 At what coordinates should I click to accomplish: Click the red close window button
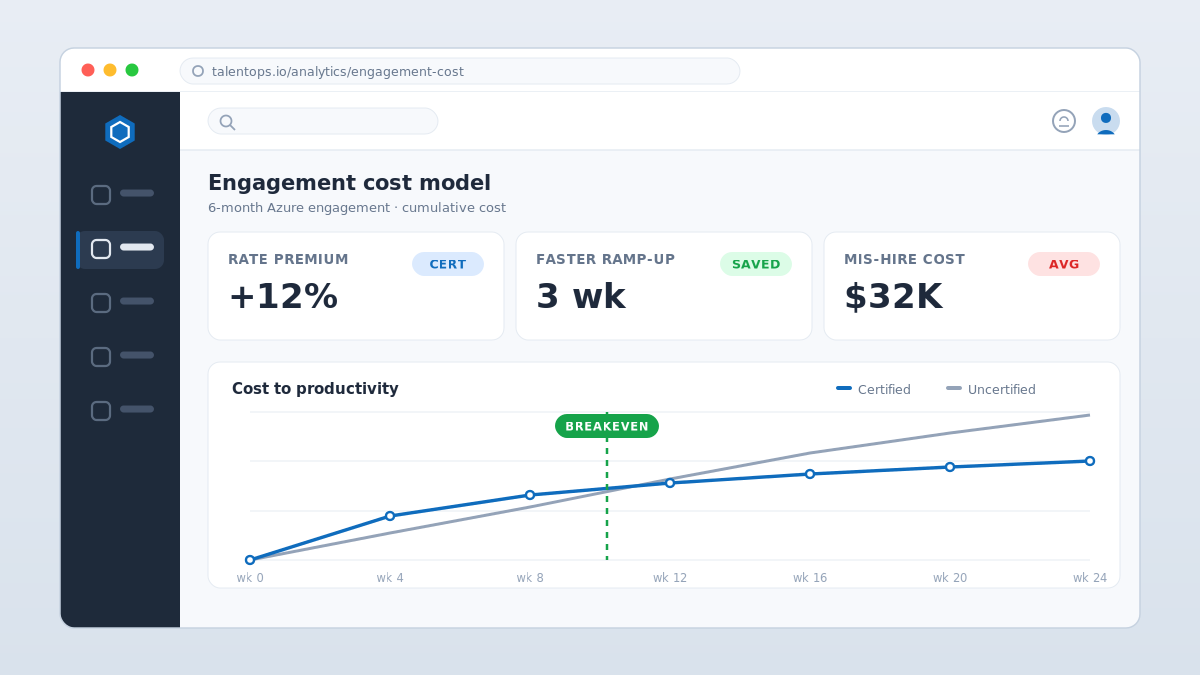(88, 70)
